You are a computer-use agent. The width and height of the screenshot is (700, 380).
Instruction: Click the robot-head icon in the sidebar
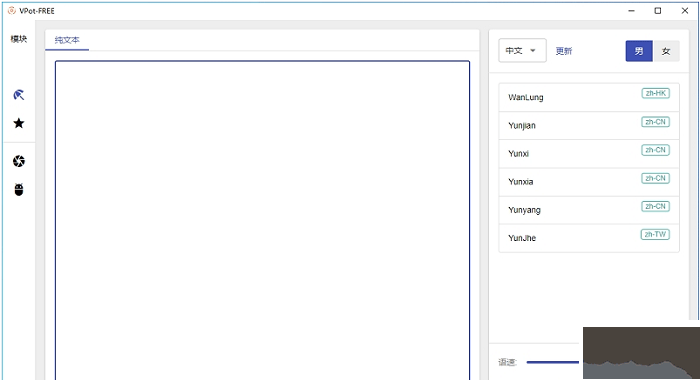(x=18, y=190)
